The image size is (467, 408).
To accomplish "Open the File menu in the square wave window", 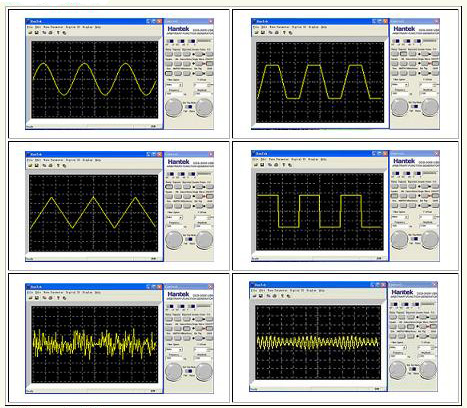I will (x=255, y=159).
